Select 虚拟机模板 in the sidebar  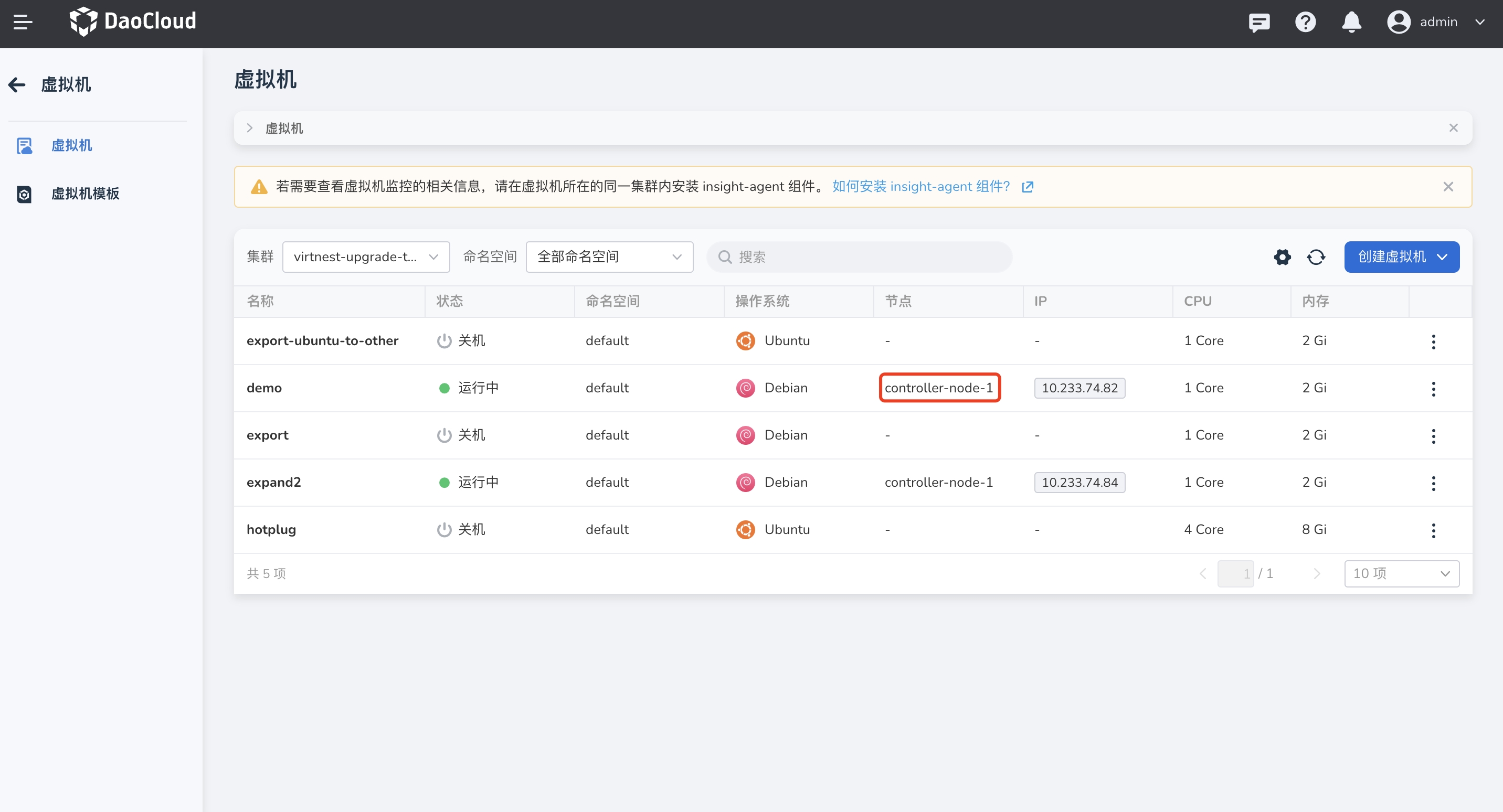pyautogui.click(x=85, y=194)
